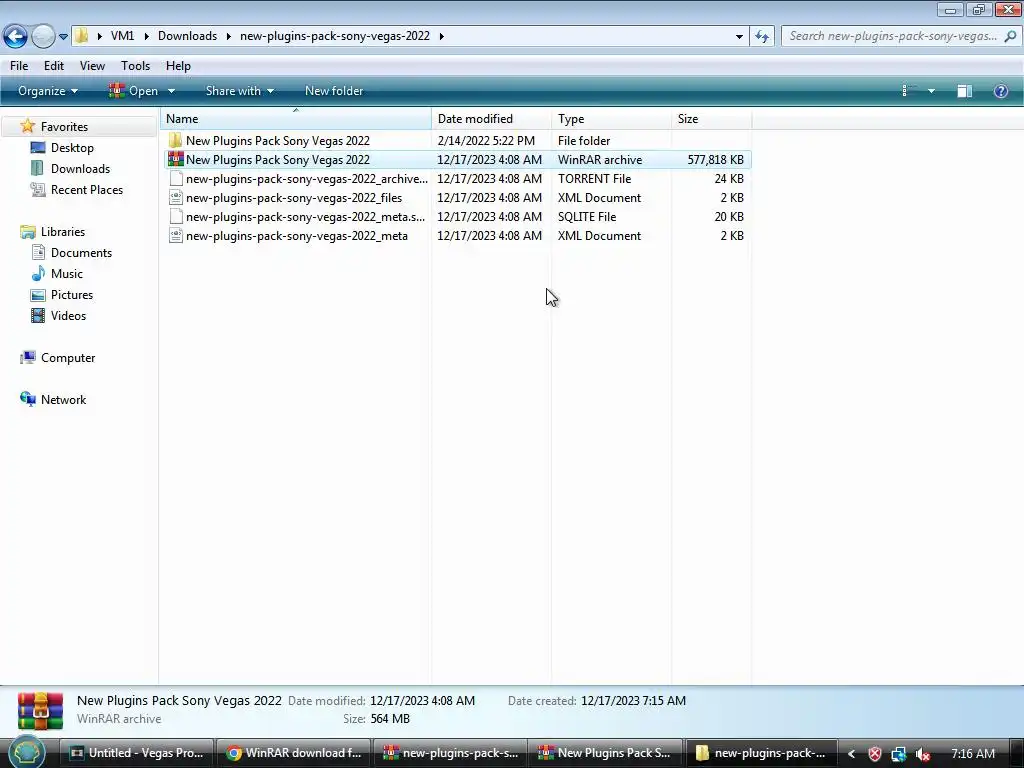Click the 577,818 KB size cell
This screenshot has width=1024, height=768.
coord(715,159)
